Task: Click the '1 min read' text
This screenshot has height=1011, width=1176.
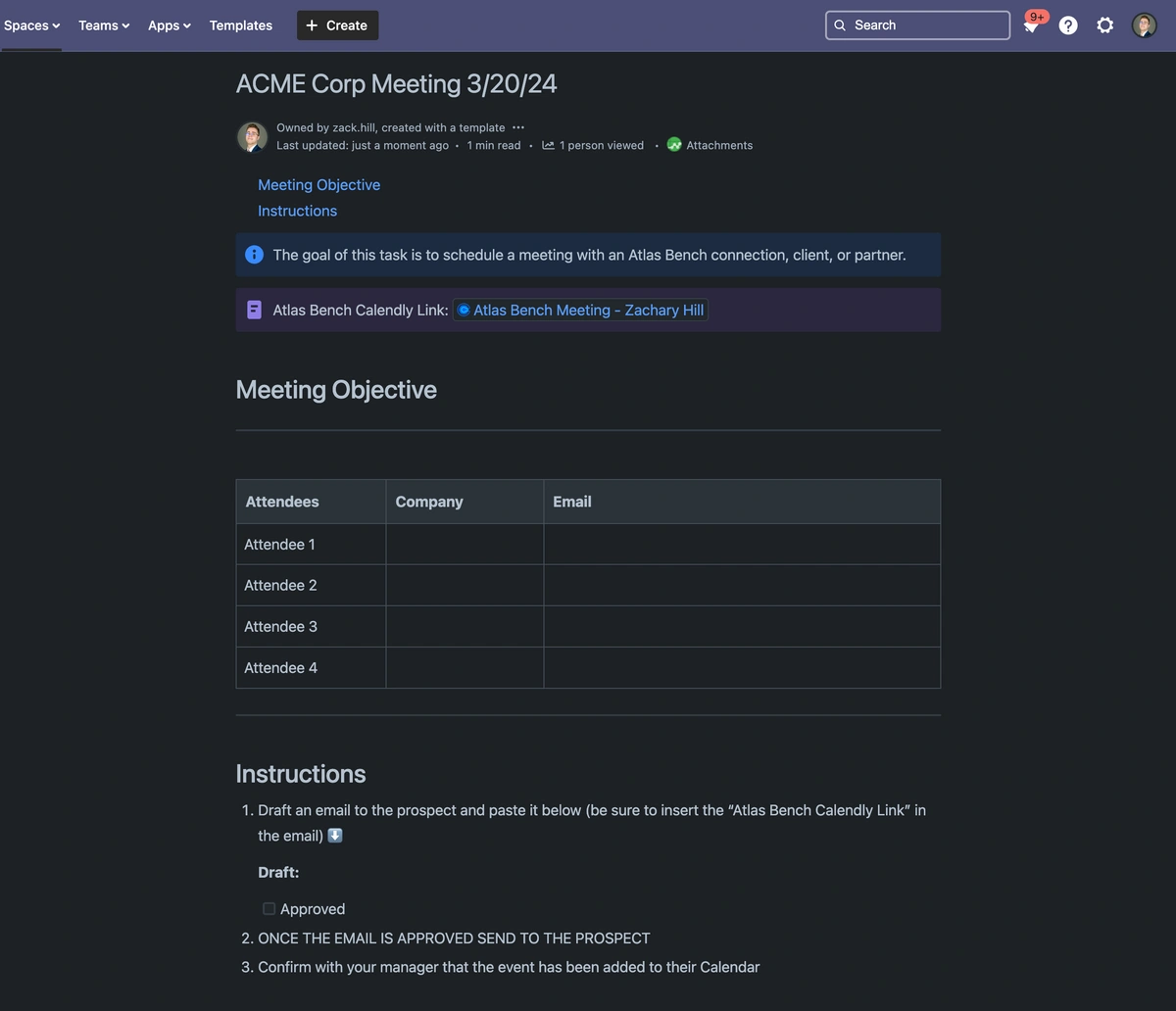Action: pos(494,145)
